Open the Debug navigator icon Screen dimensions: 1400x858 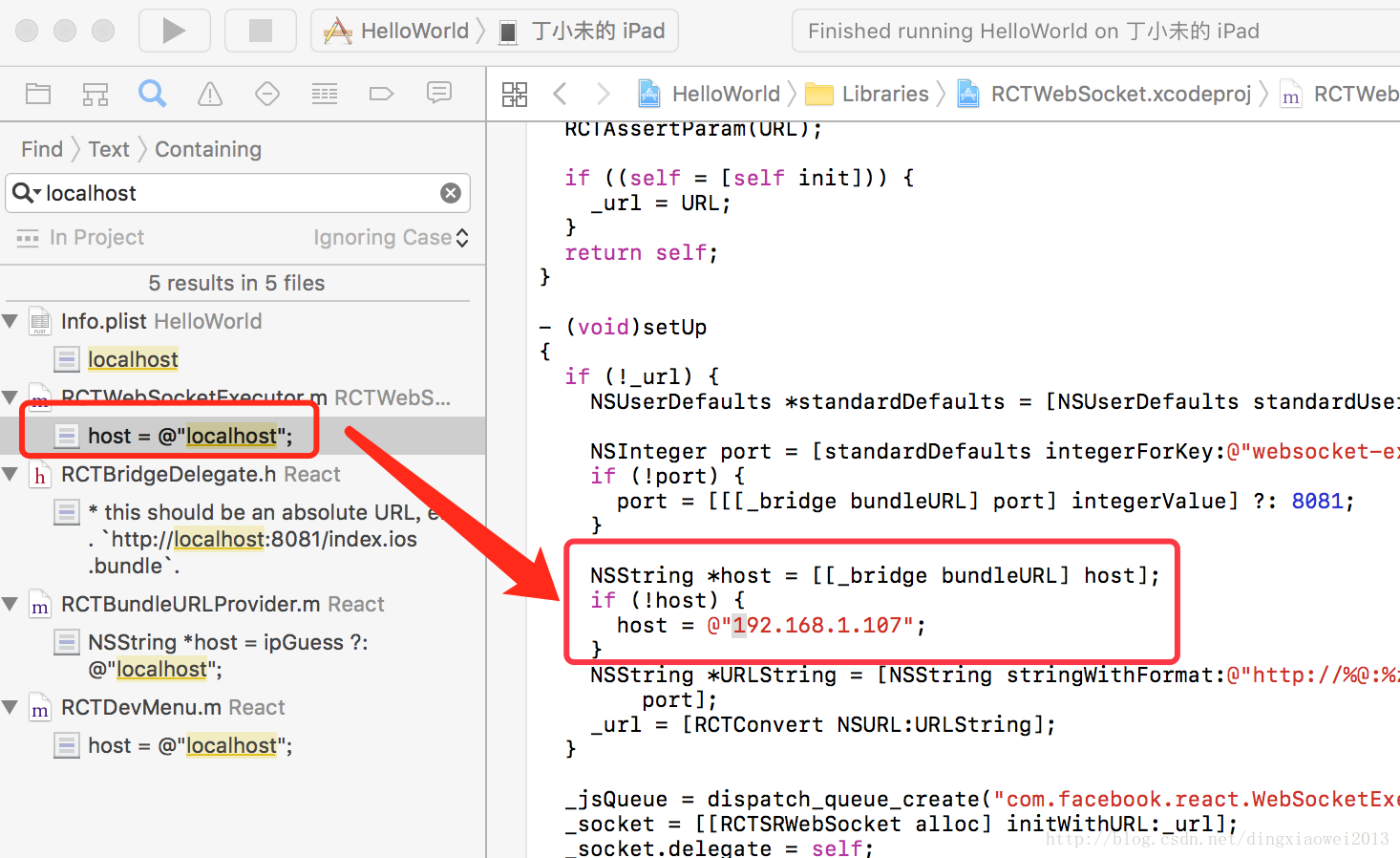coord(325,94)
